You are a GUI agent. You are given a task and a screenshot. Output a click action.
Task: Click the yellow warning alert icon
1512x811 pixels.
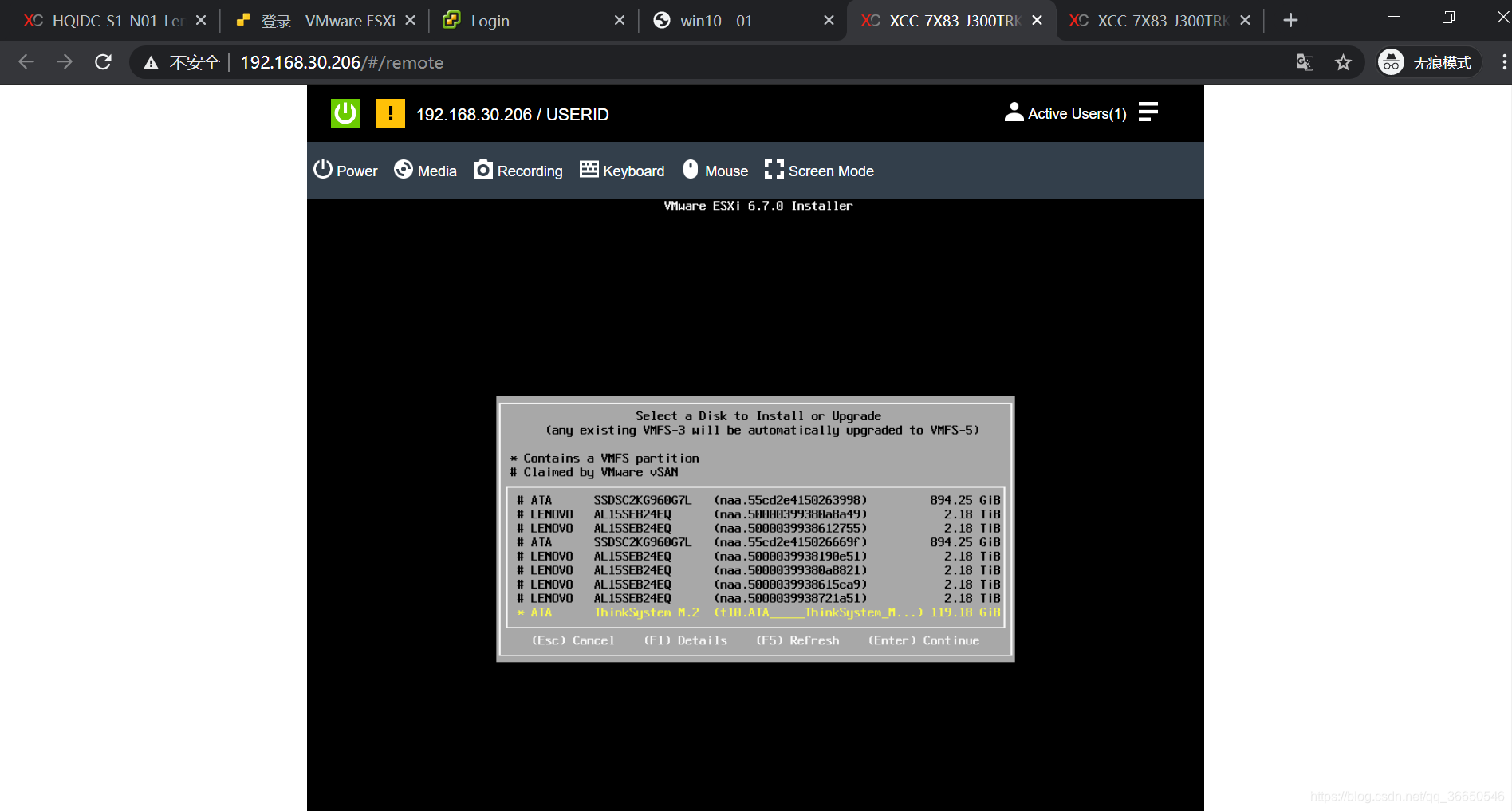coord(390,113)
